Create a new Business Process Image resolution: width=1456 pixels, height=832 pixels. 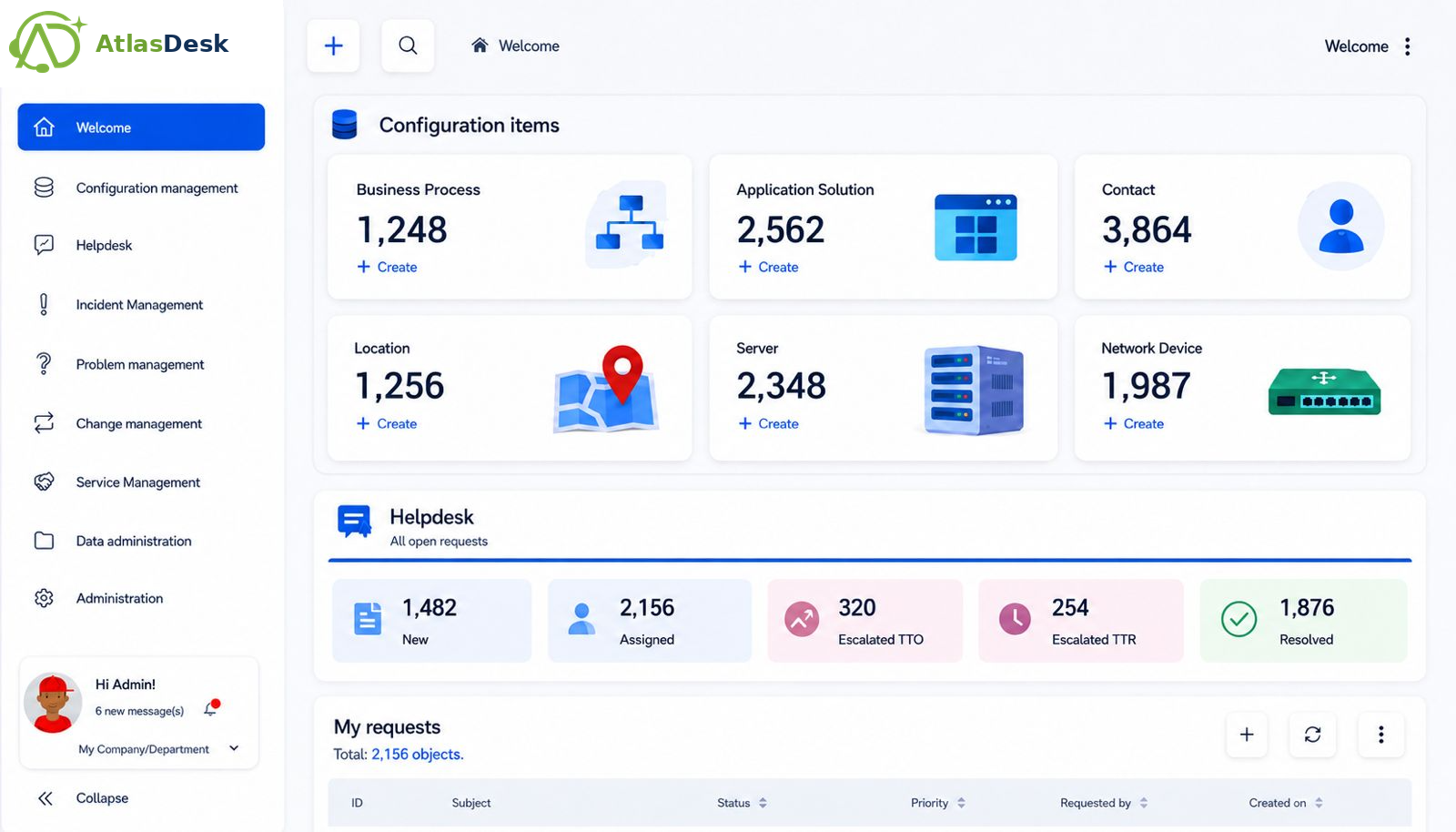388,267
